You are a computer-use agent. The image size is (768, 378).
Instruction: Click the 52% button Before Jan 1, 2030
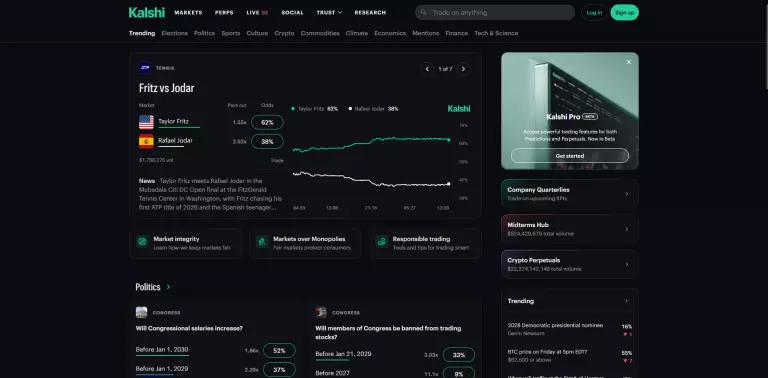coord(279,351)
